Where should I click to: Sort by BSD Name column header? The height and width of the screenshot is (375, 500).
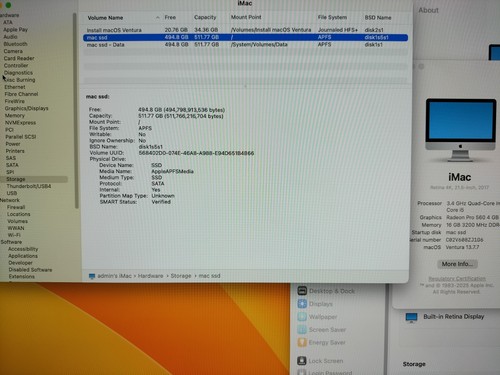coord(378,17)
